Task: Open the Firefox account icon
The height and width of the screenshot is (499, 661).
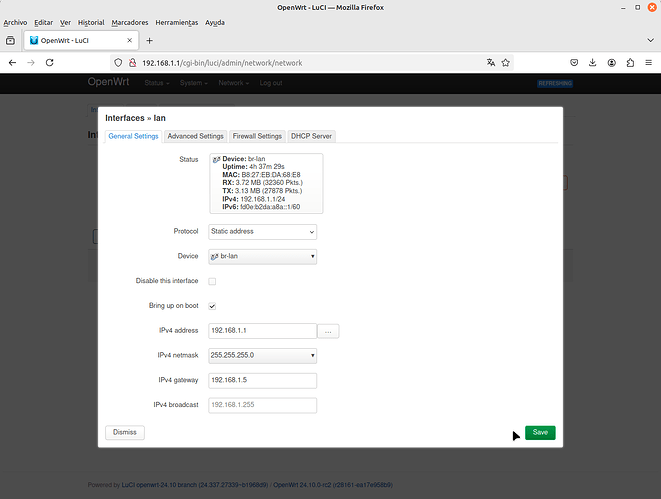Action: (611, 62)
